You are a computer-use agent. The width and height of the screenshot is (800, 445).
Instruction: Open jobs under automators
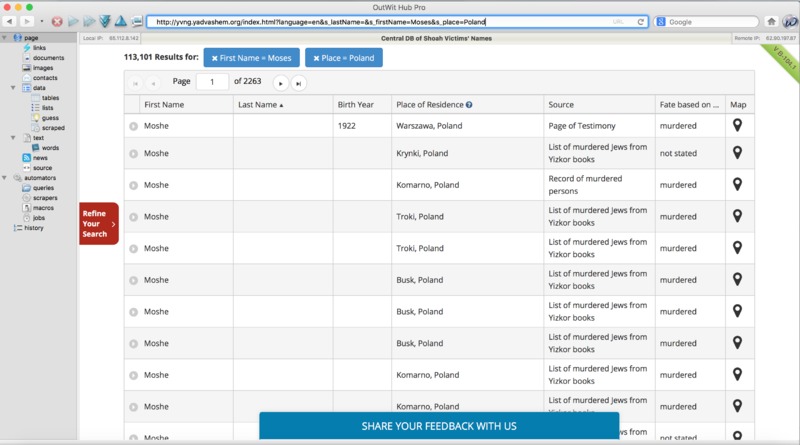(39, 218)
